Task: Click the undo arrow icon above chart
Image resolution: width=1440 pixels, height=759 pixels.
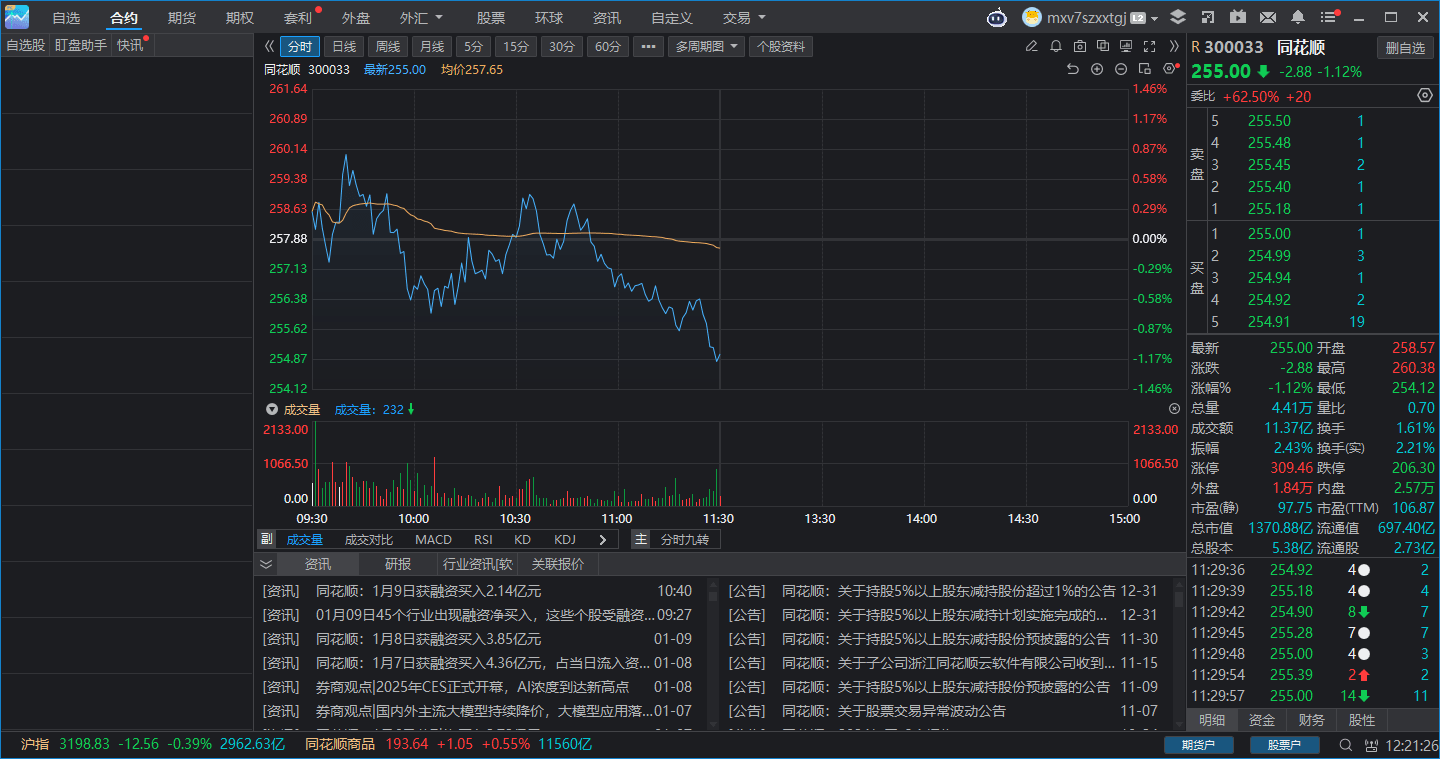Action: [1073, 69]
